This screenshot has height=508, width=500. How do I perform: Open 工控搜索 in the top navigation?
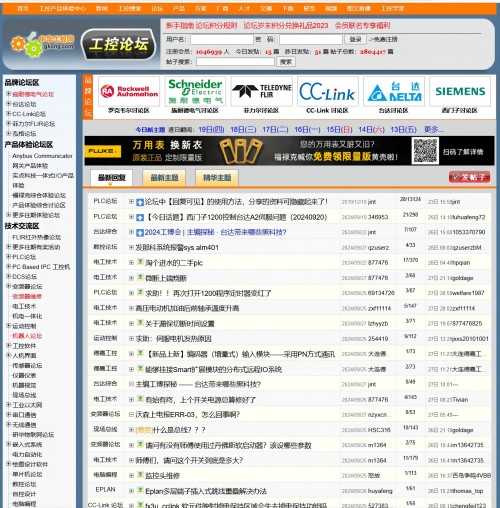pos(130,9)
